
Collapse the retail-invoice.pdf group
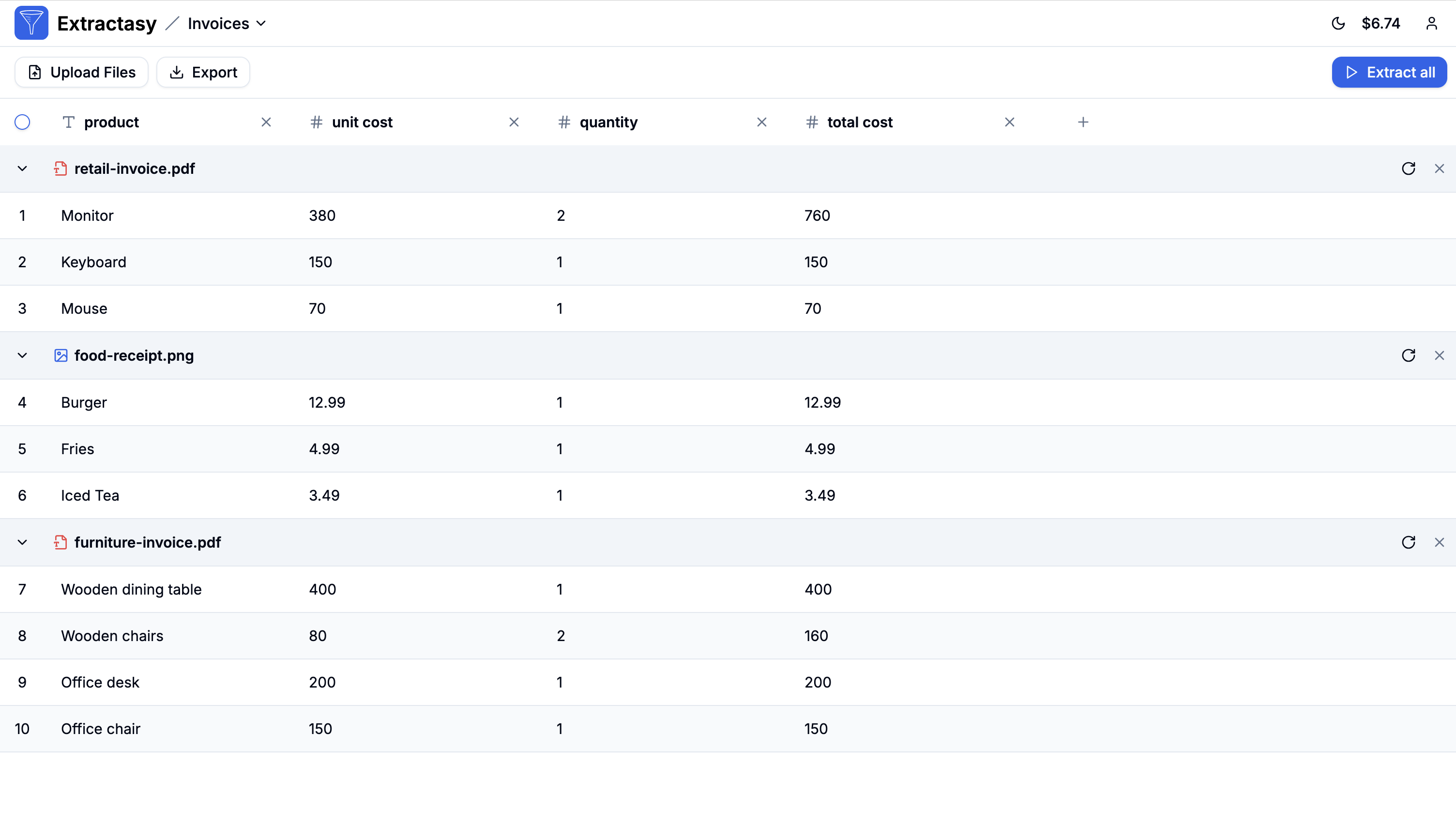click(22, 168)
